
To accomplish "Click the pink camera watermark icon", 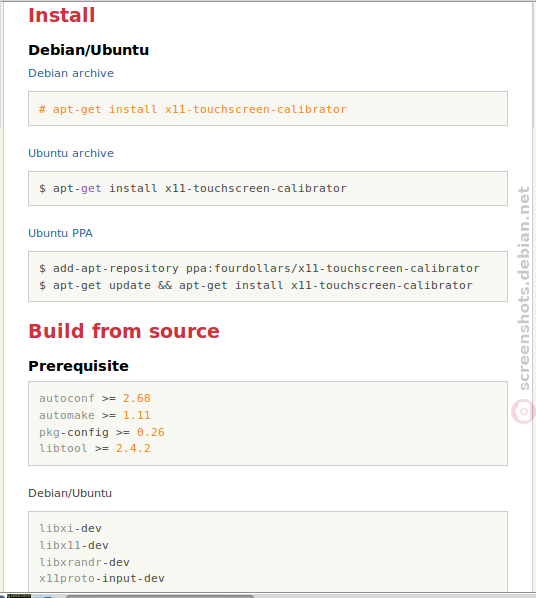I will tap(522, 411).
